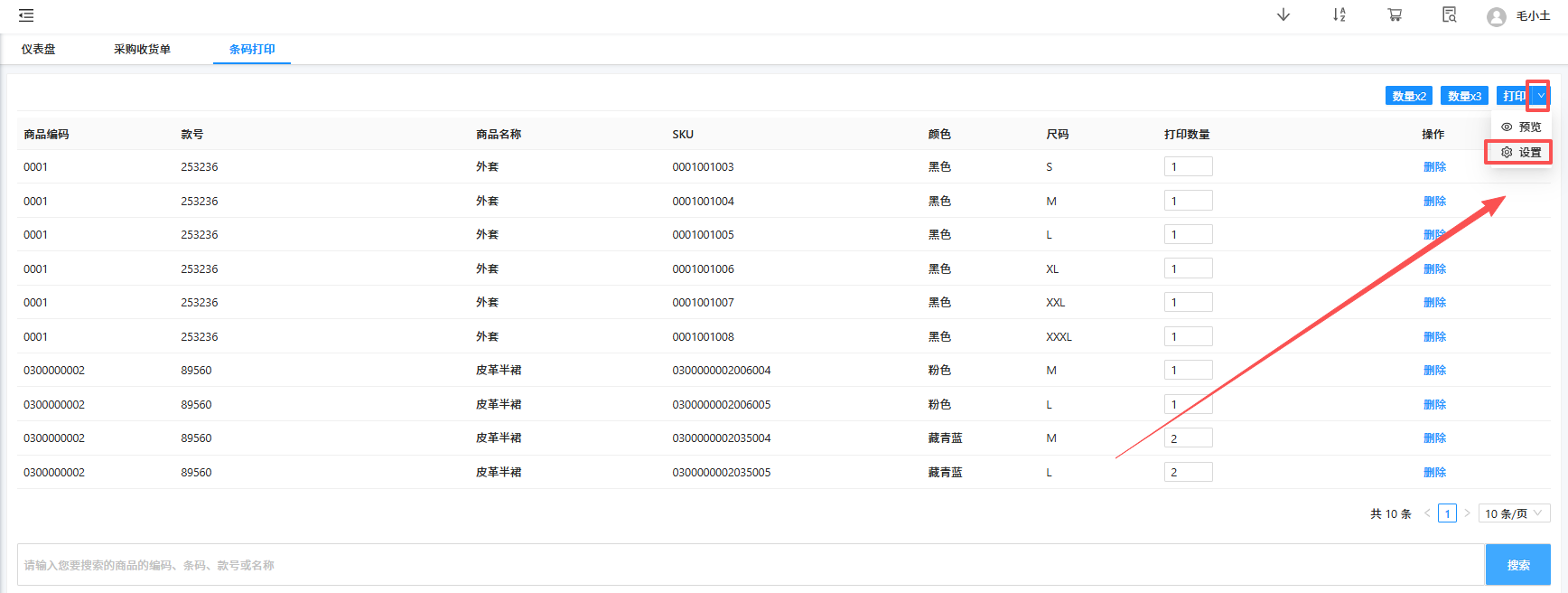
Task: Click the download arrow icon
Action: [1283, 15]
